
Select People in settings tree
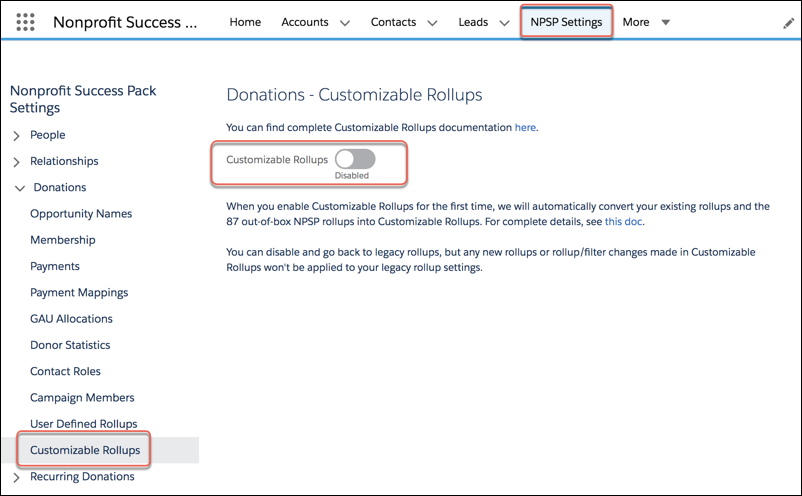coord(48,135)
